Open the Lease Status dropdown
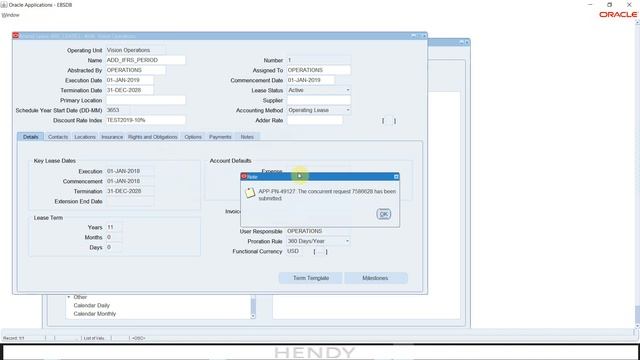The image size is (640, 360). point(348,90)
